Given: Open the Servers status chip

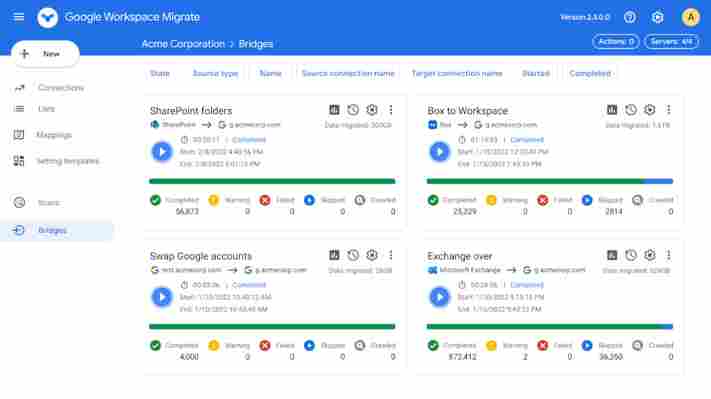Looking at the screenshot, I should coord(672,42).
